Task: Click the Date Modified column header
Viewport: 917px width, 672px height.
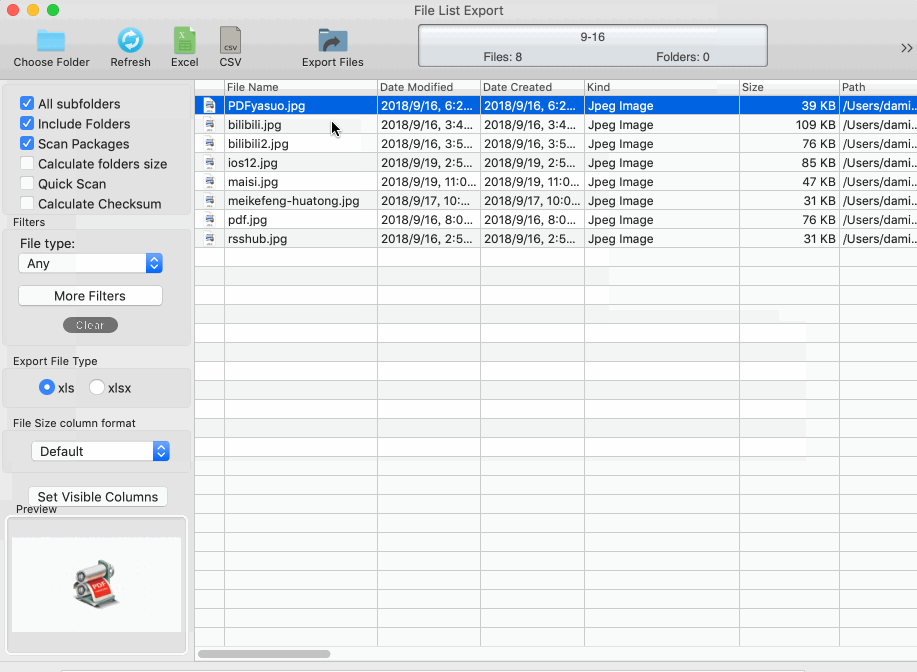Action: (x=428, y=87)
